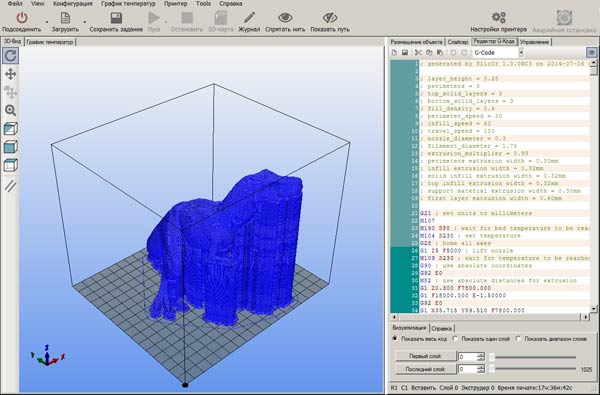Click Последний слой spinner arrows
Viewport: 600px width, 395px height.
(x=481, y=369)
